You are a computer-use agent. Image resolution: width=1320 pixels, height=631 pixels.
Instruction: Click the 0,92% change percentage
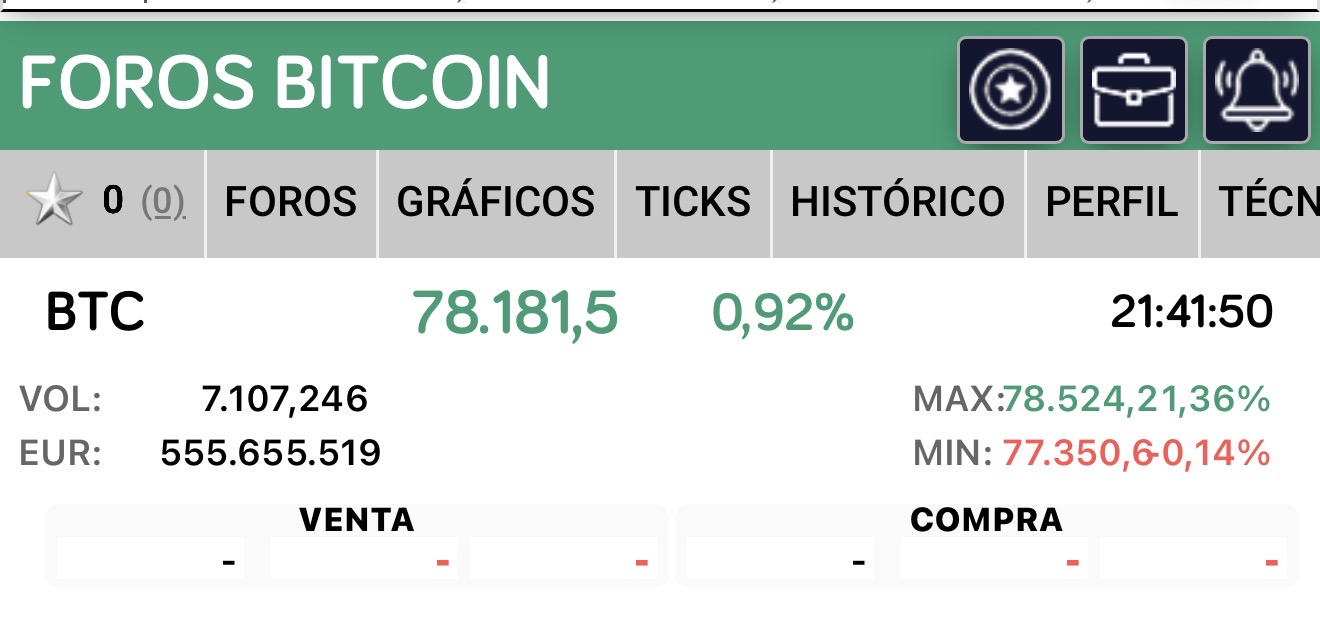pos(783,313)
